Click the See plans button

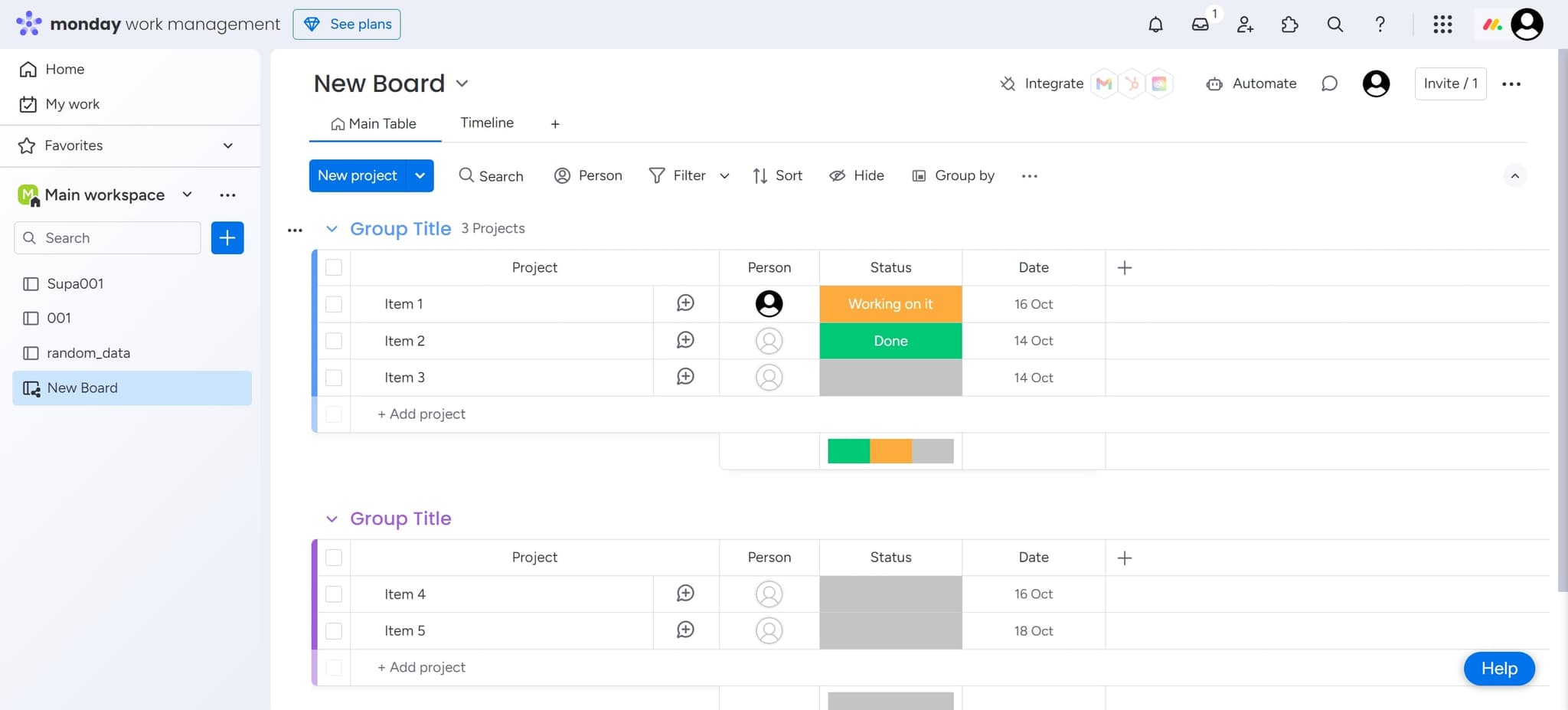347,25
